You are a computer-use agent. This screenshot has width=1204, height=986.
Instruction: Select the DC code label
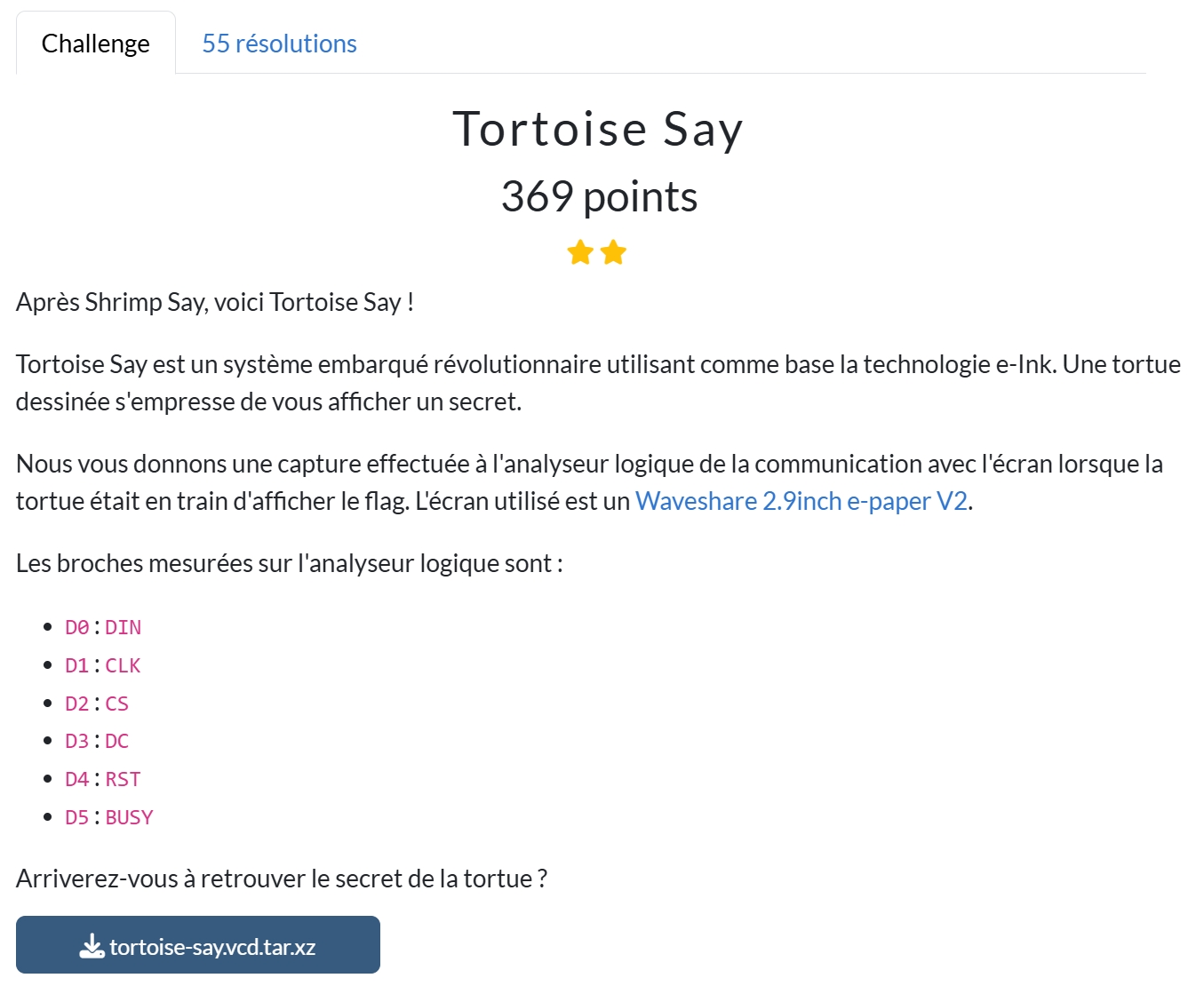116,740
